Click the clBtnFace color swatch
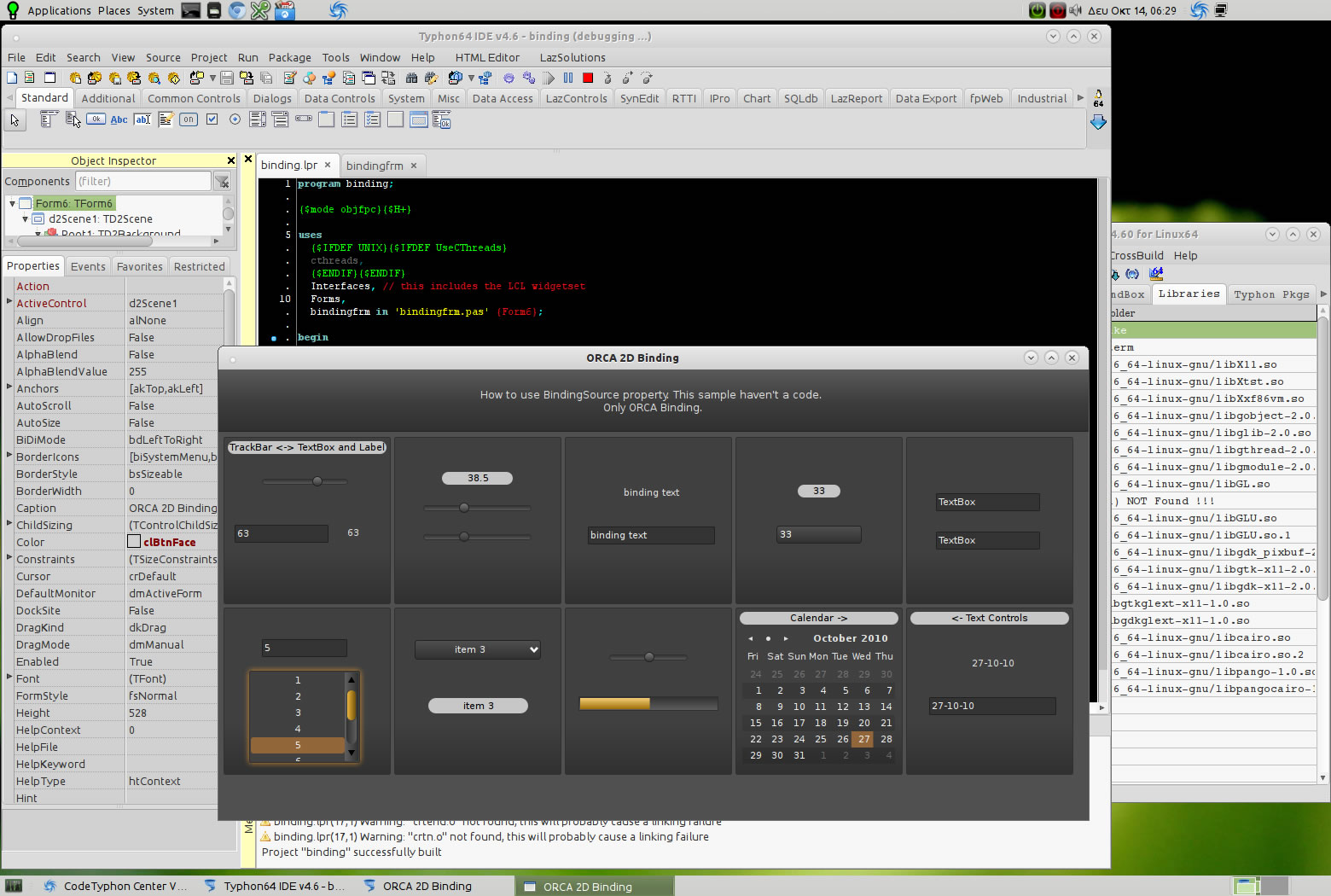1331x896 pixels. point(134,541)
